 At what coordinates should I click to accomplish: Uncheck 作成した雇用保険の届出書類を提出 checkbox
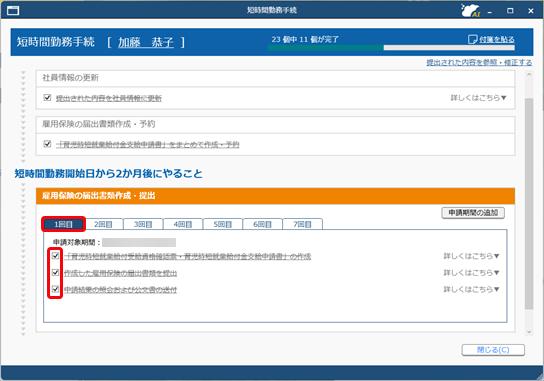click(x=55, y=272)
